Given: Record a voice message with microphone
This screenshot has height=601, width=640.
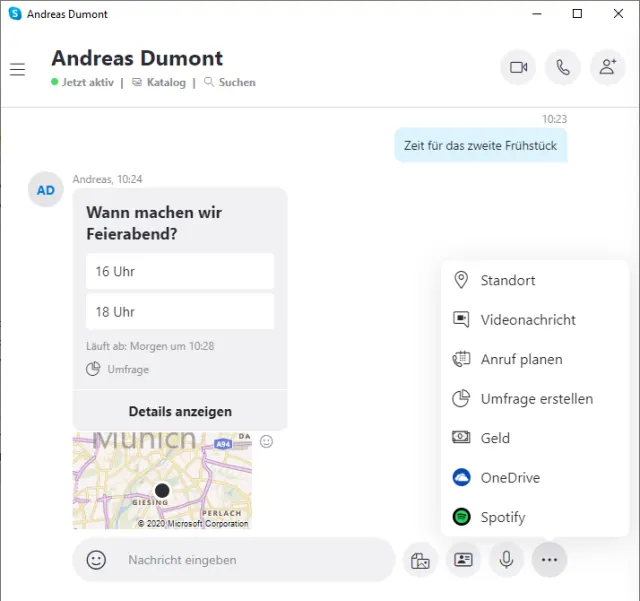Looking at the screenshot, I should pyautogui.click(x=506, y=560).
